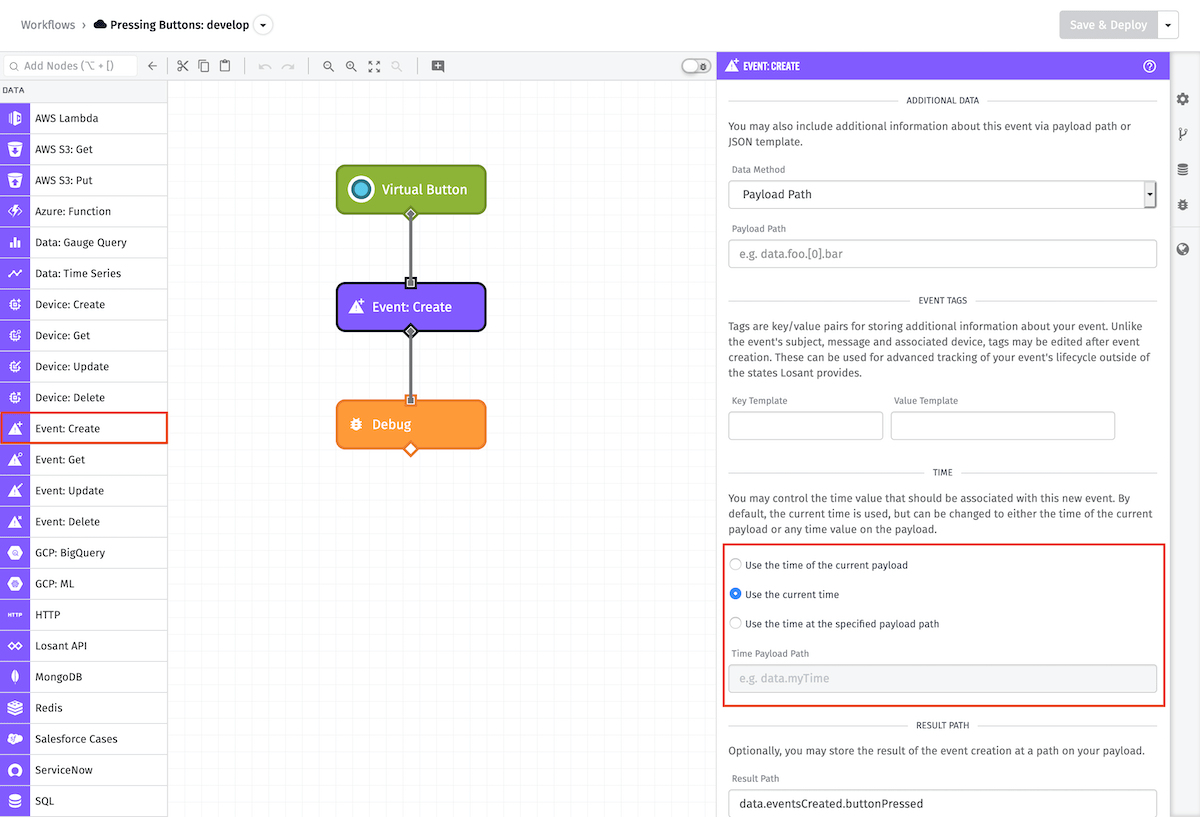The width and height of the screenshot is (1200, 817).
Task: Choose Event: Create from node list
Action: click(x=84, y=428)
